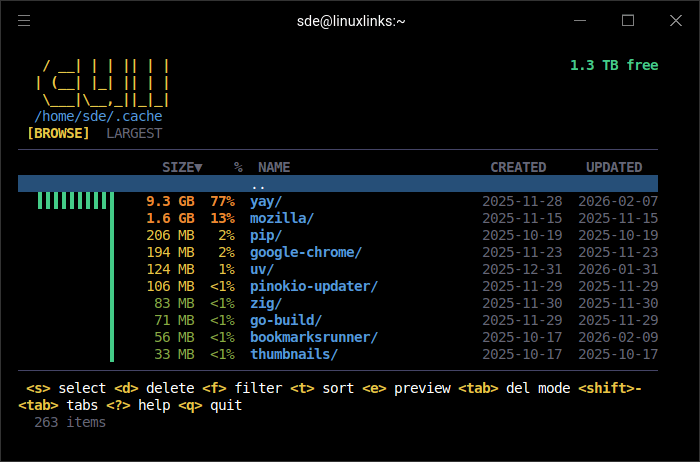Open the go-build/ directory
This screenshot has width=700, height=462.
point(286,320)
